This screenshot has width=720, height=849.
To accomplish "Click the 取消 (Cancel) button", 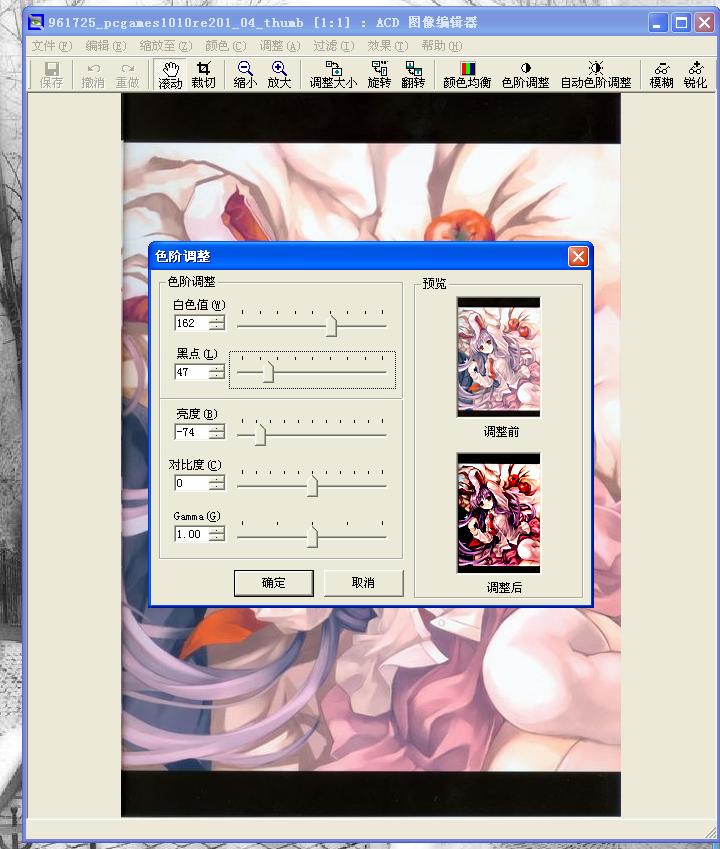I will [363, 583].
